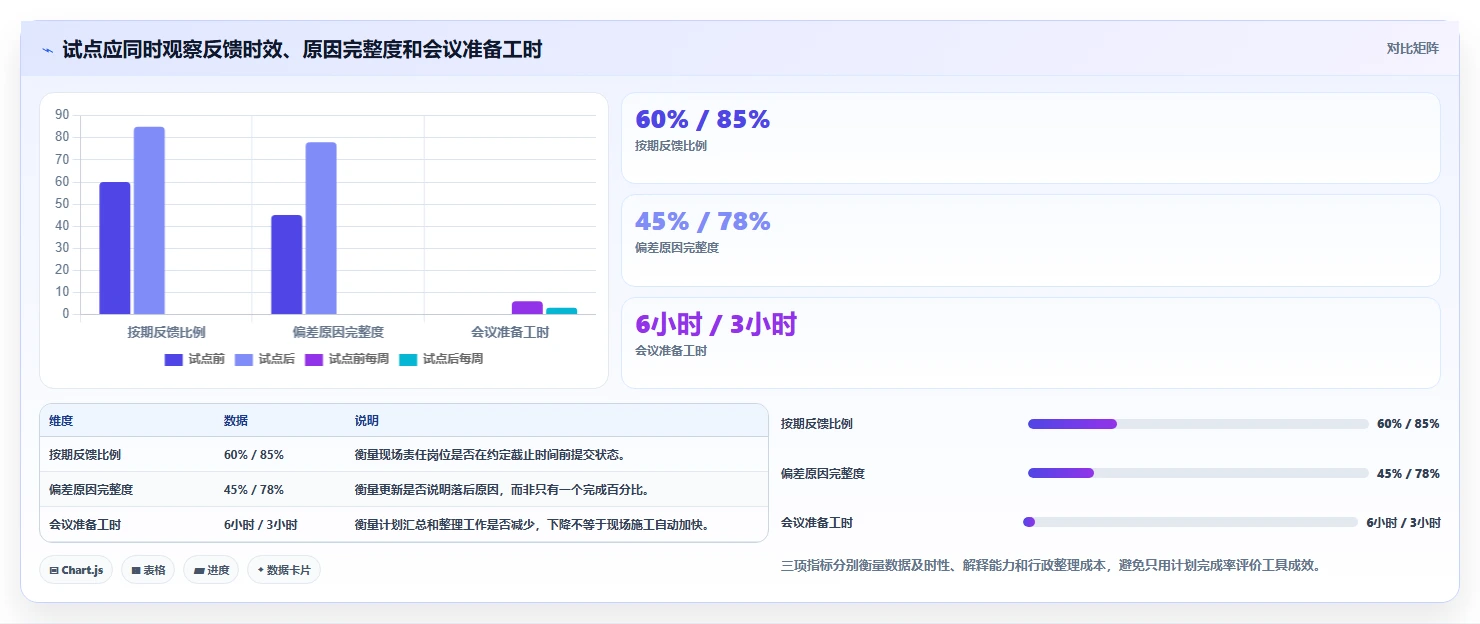Select the 表格 chip
Viewport: 1480px width, 624px height.
point(149,570)
